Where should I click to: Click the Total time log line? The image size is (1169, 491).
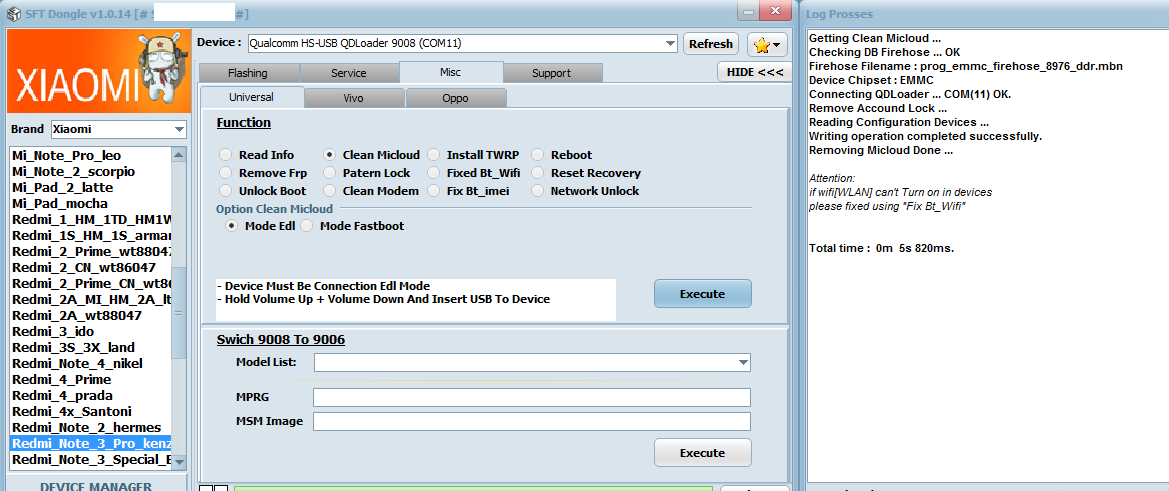[881, 247]
